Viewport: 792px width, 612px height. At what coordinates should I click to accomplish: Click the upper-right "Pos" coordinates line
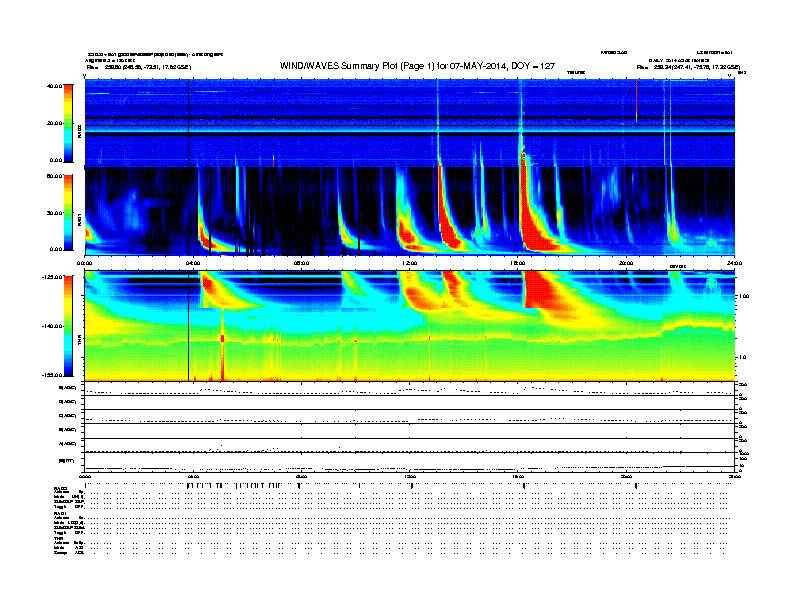688,67
